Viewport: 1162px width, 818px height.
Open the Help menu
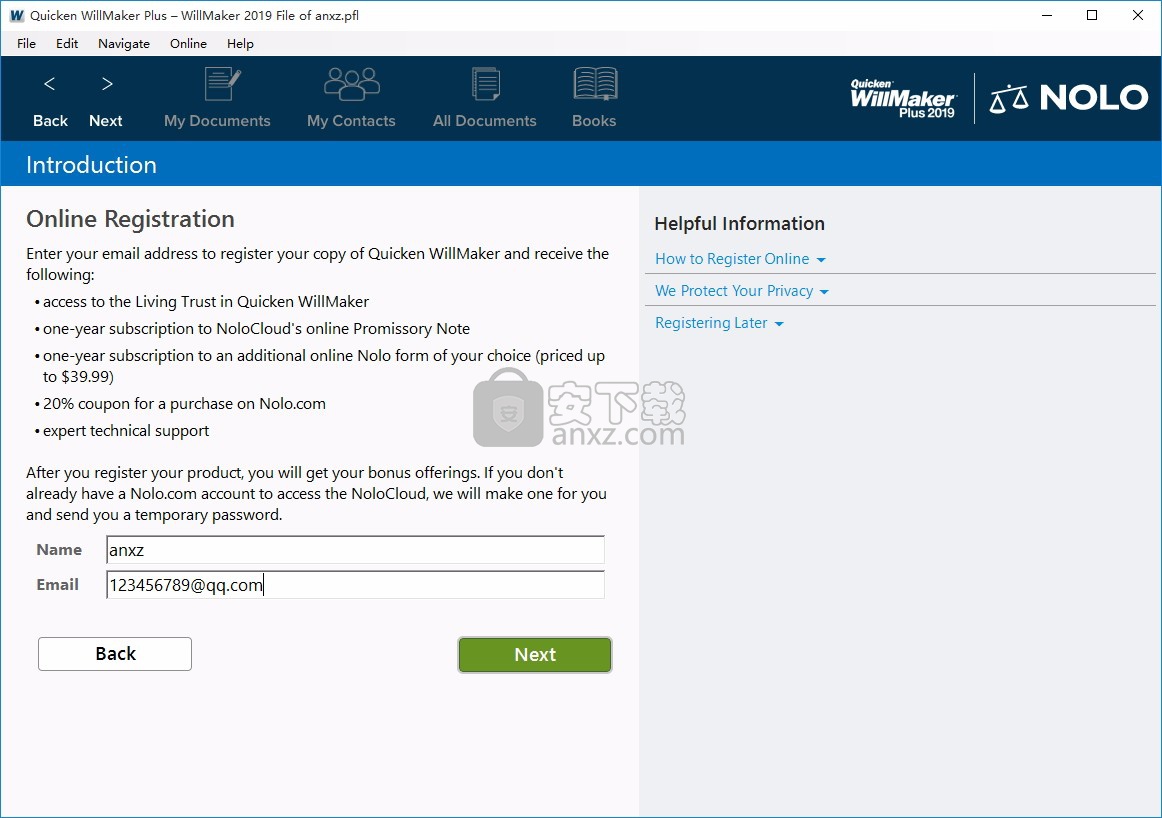pyautogui.click(x=240, y=44)
